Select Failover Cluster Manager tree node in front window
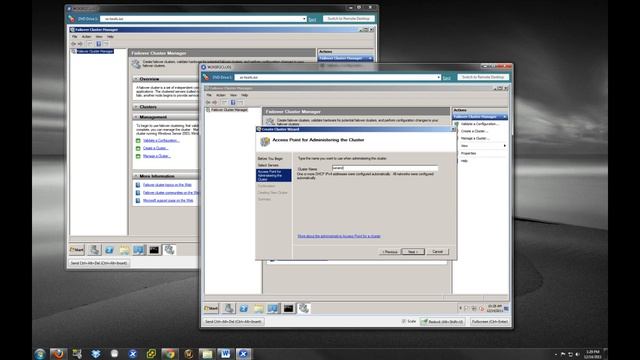Screen dimensions: 640x360 tap(229, 110)
